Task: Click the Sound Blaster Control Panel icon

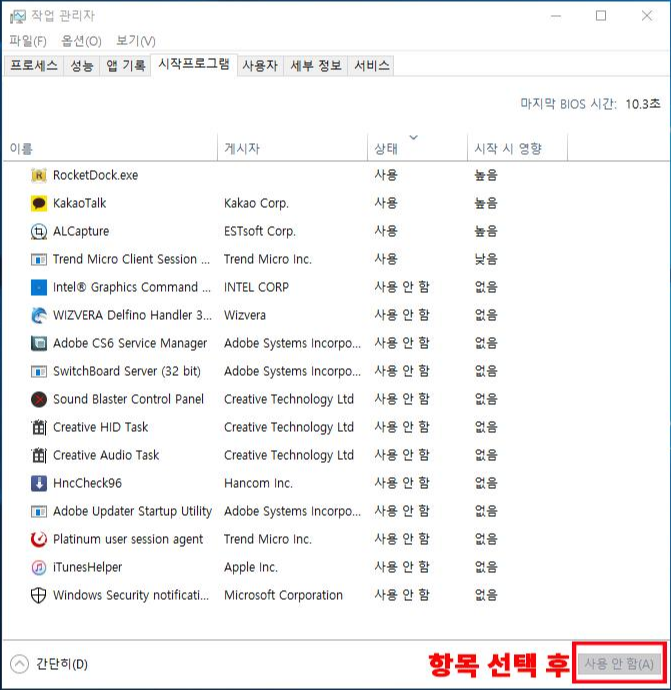Action: [39, 399]
